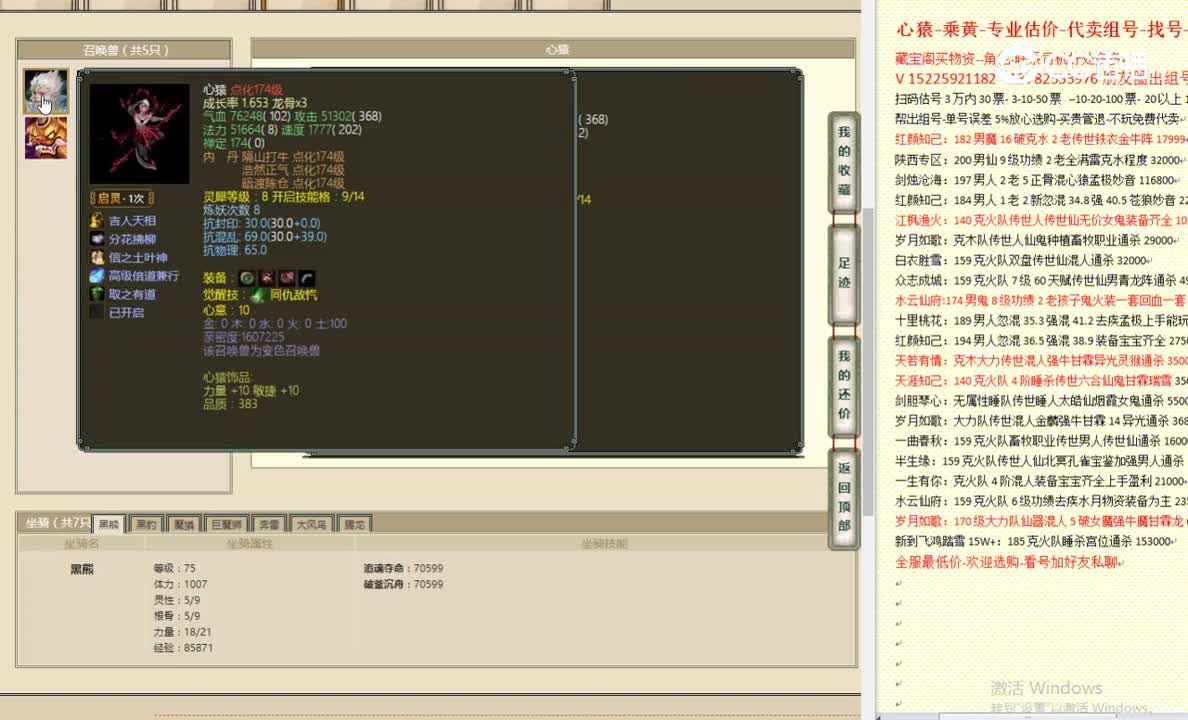Click the 等级：75 mount attribute
Image resolution: width=1188 pixels, height=720 pixels.
coord(174,568)
